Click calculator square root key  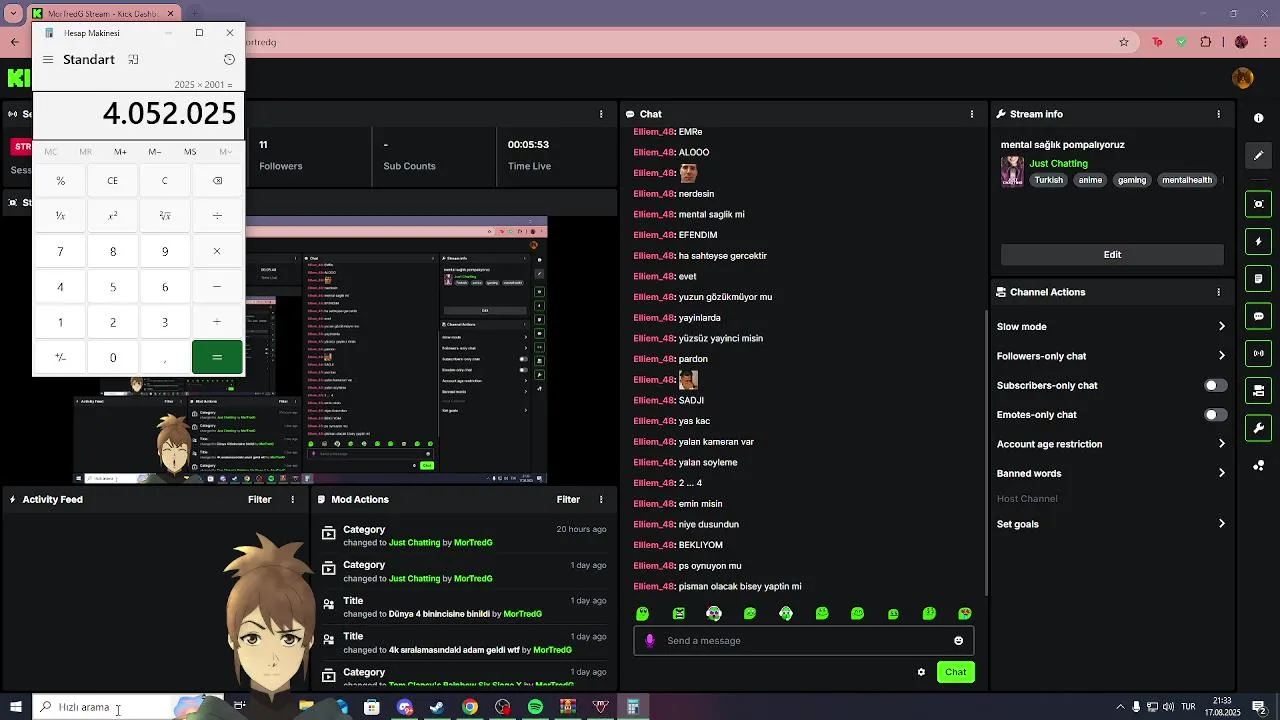165,216
